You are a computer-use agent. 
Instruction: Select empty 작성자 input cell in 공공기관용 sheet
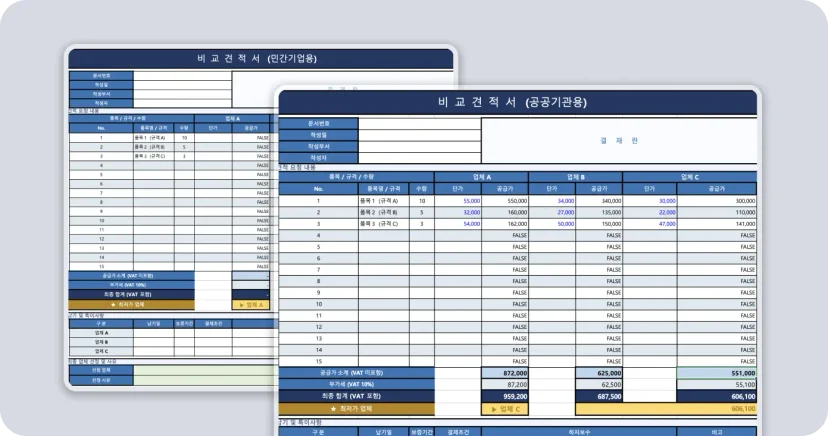coord(420,158)
